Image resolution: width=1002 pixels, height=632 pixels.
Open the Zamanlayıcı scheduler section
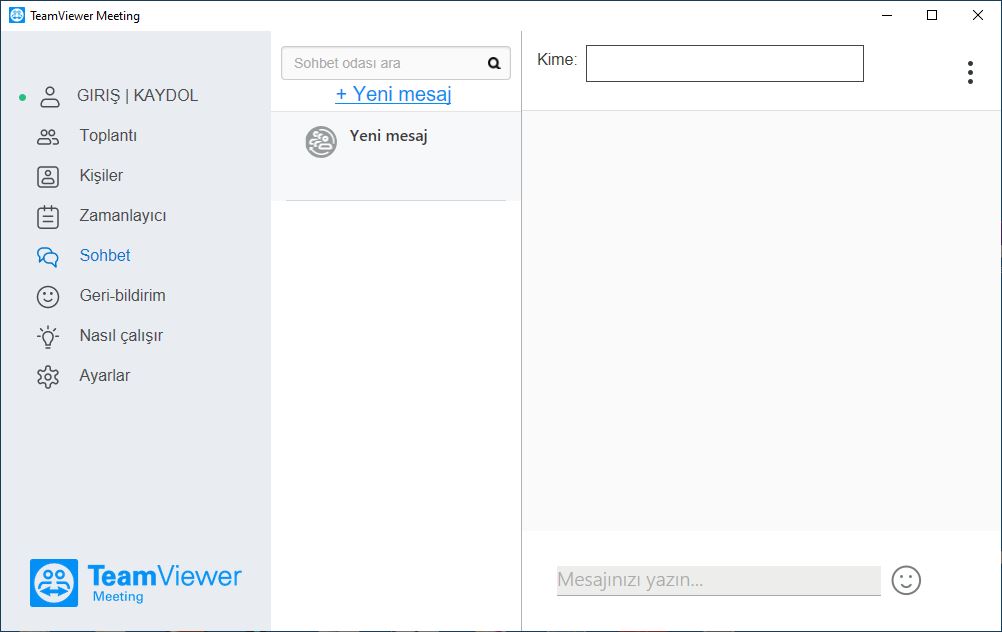[123, 215]
